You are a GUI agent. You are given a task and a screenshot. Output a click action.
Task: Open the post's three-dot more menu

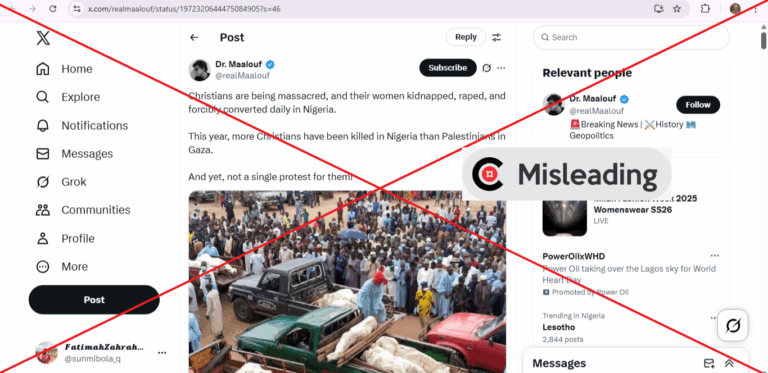coord(501,68)
